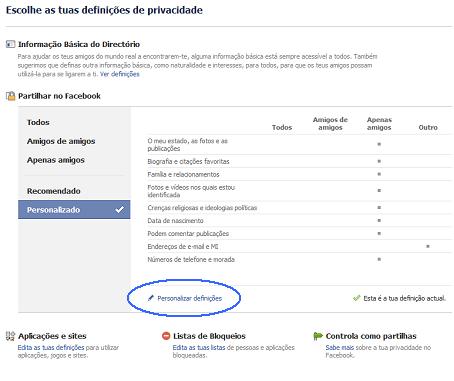This screenshot has width=454, height=381.
Task: Click the red Listas de Bloqueios icon
Action: tap(166, 336)
